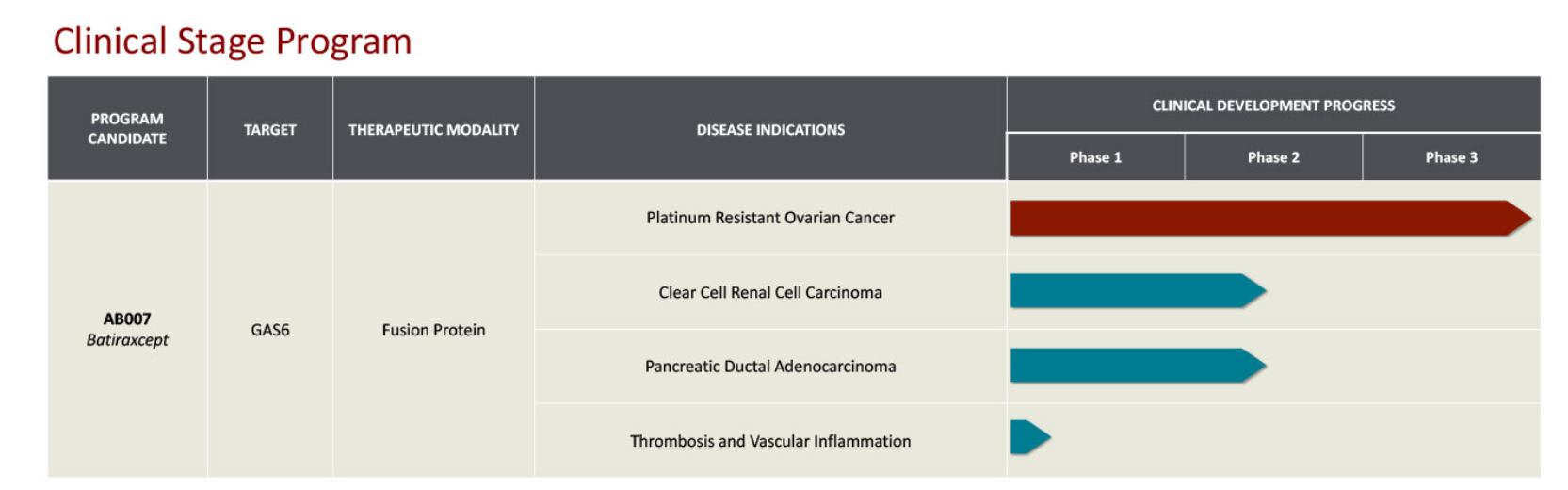
Task: Select the GAS6 target cell
Action: tap(270, 330)
